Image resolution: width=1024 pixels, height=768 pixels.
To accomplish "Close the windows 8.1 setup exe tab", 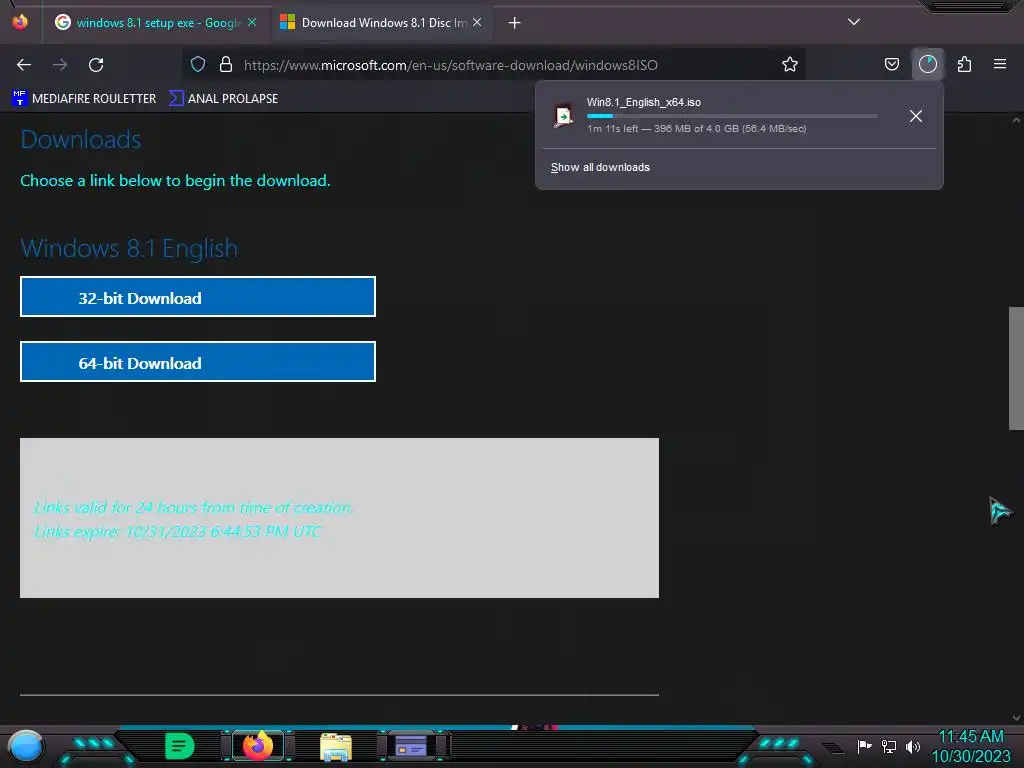I will pyautogui.click(x=252, y=22).
